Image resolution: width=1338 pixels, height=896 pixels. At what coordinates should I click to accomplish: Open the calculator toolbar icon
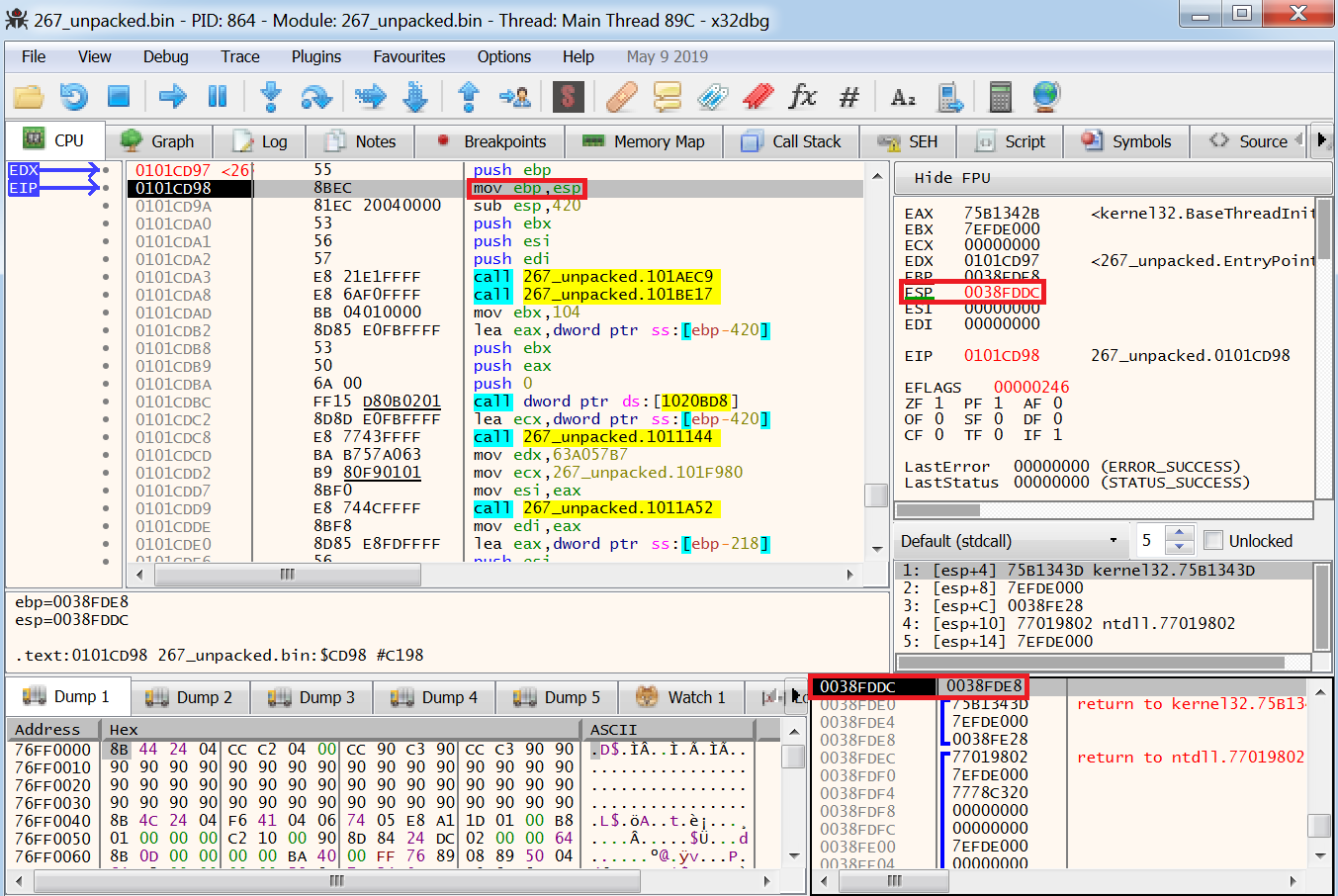[1000, 96]
